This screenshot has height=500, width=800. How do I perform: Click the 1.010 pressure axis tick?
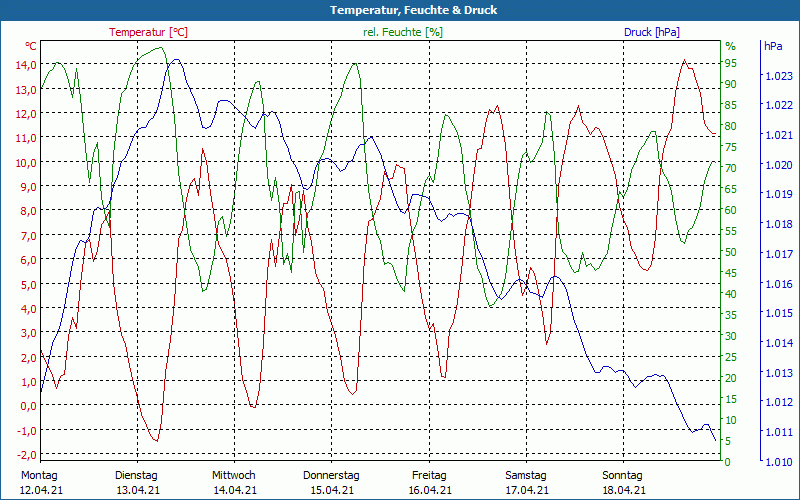[x=778, y=461]
